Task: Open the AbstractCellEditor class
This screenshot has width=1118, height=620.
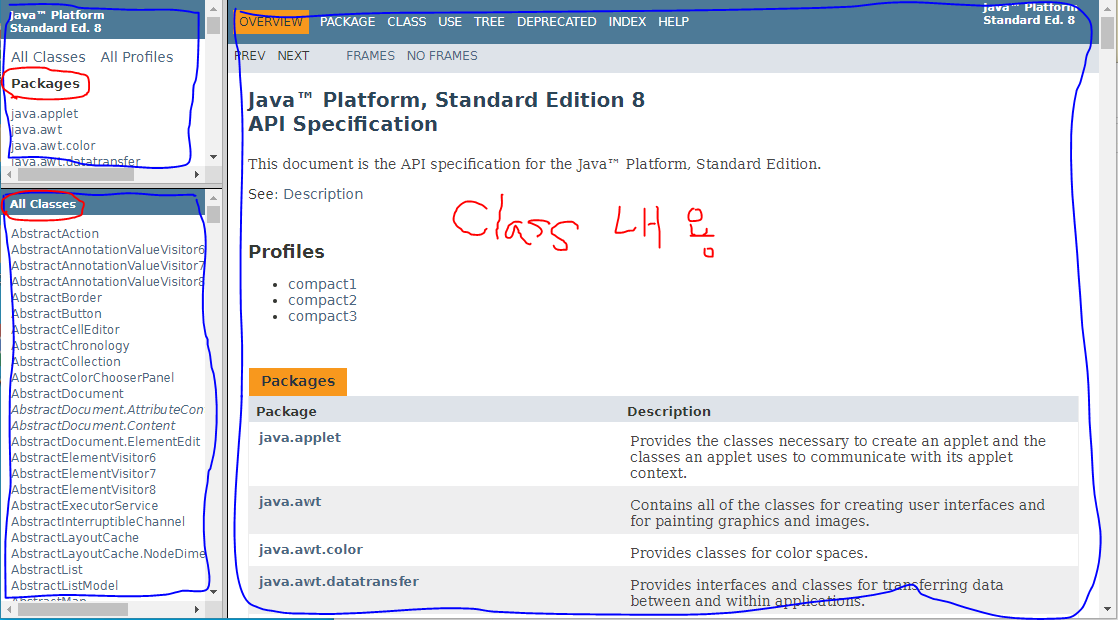Action: point(65,330)
